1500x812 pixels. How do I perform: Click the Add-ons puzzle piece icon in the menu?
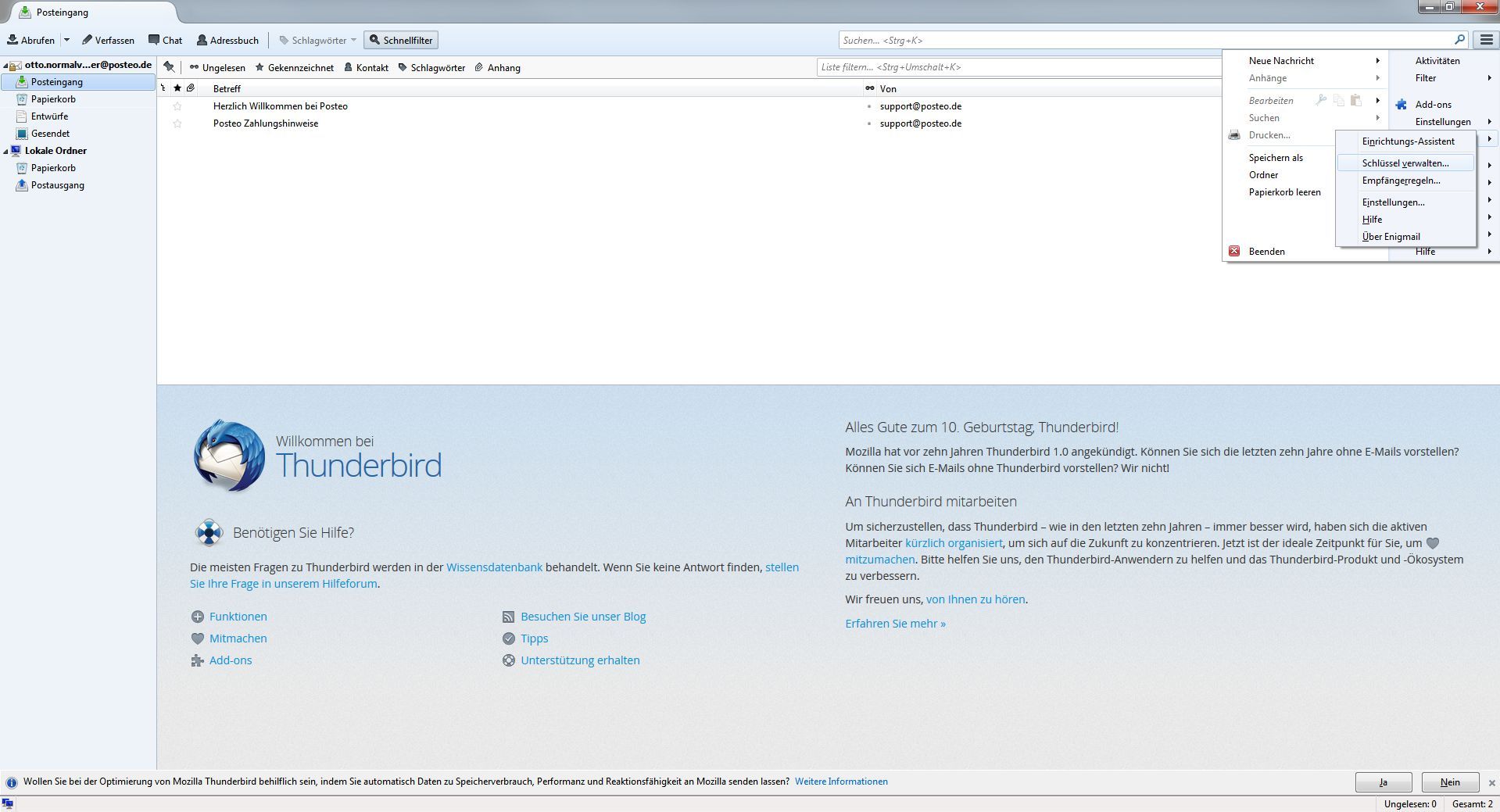[1402, 105]
